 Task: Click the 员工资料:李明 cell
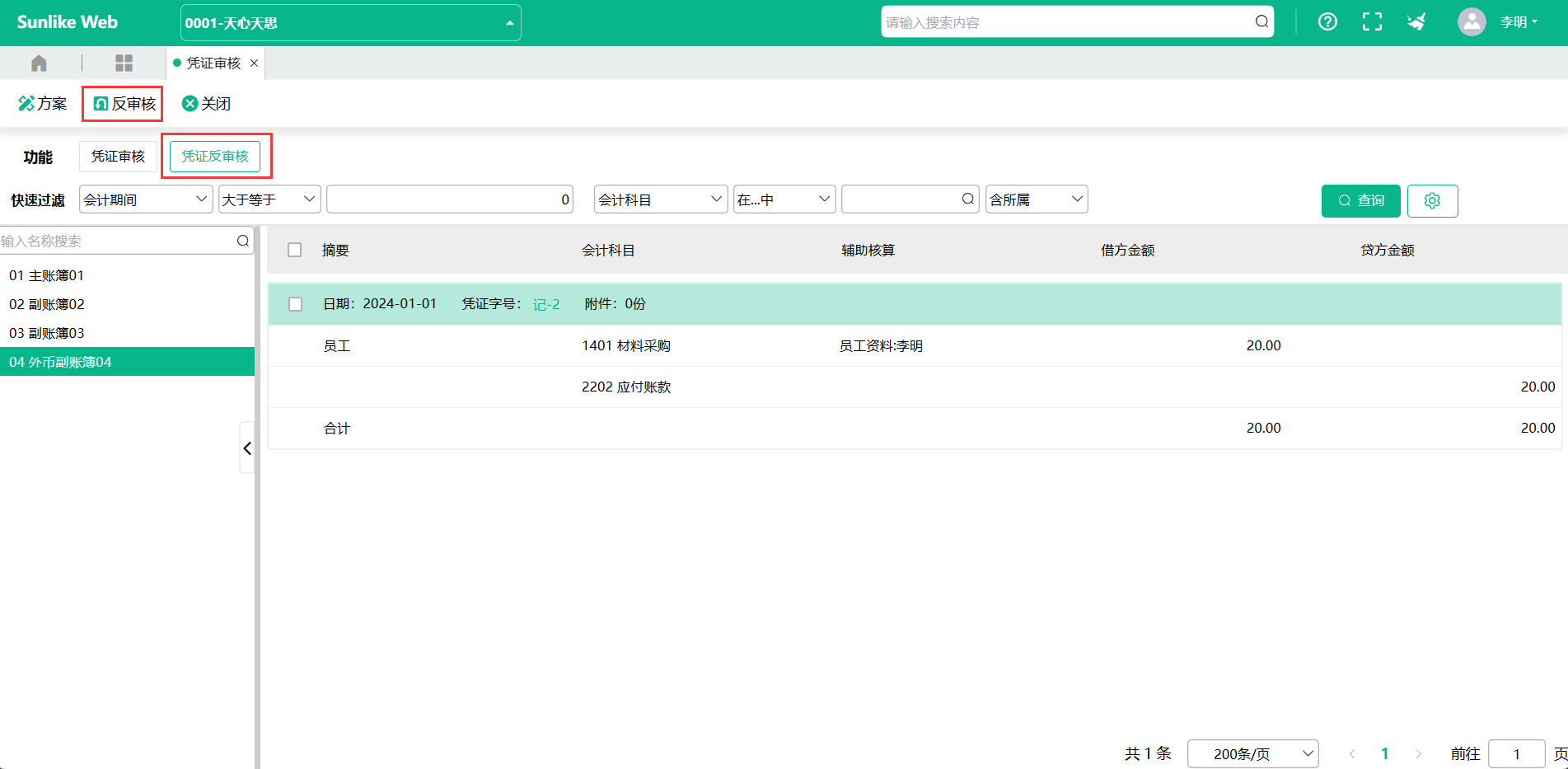point(881,345)
